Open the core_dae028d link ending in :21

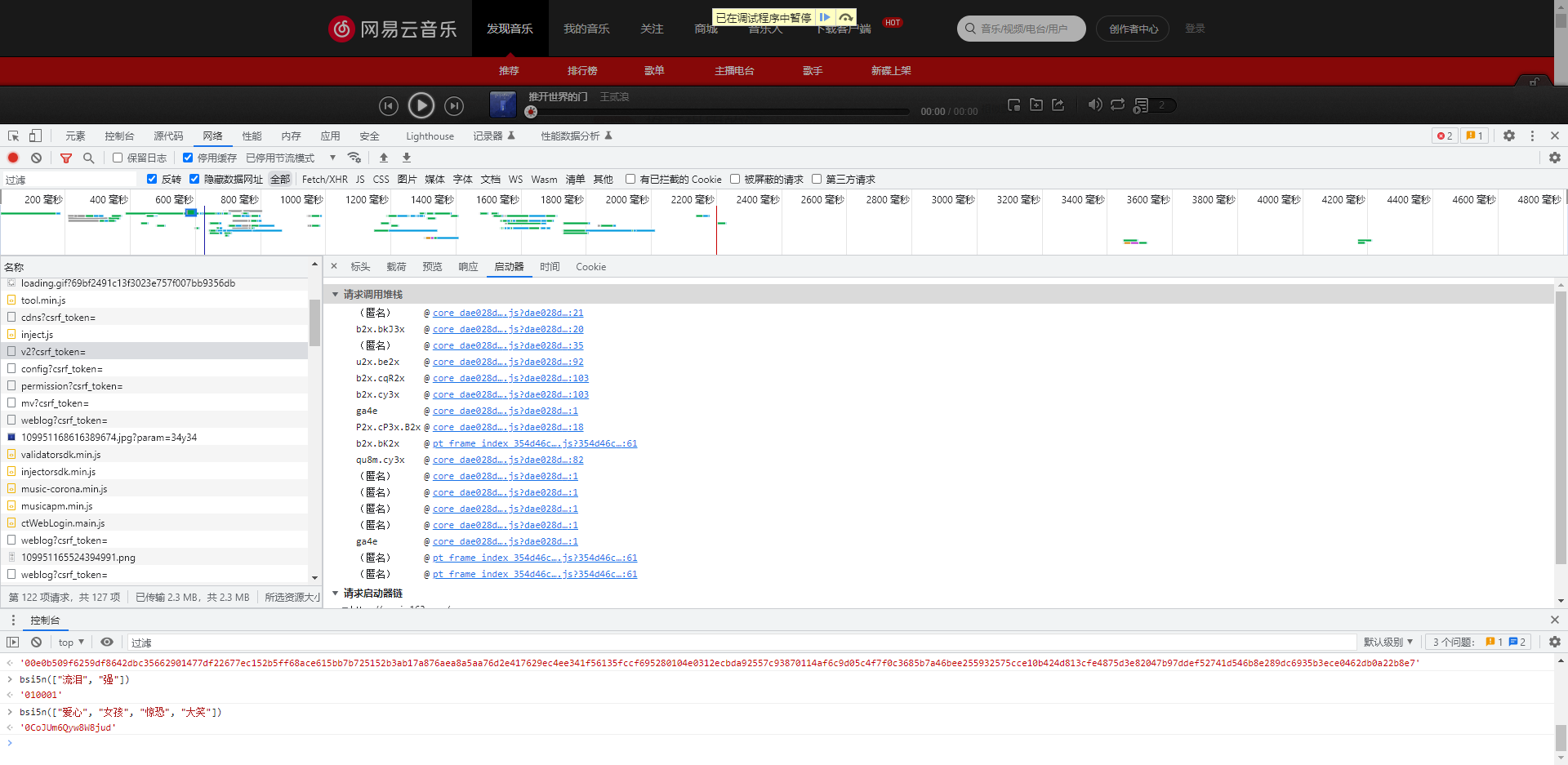coord(508,313)
